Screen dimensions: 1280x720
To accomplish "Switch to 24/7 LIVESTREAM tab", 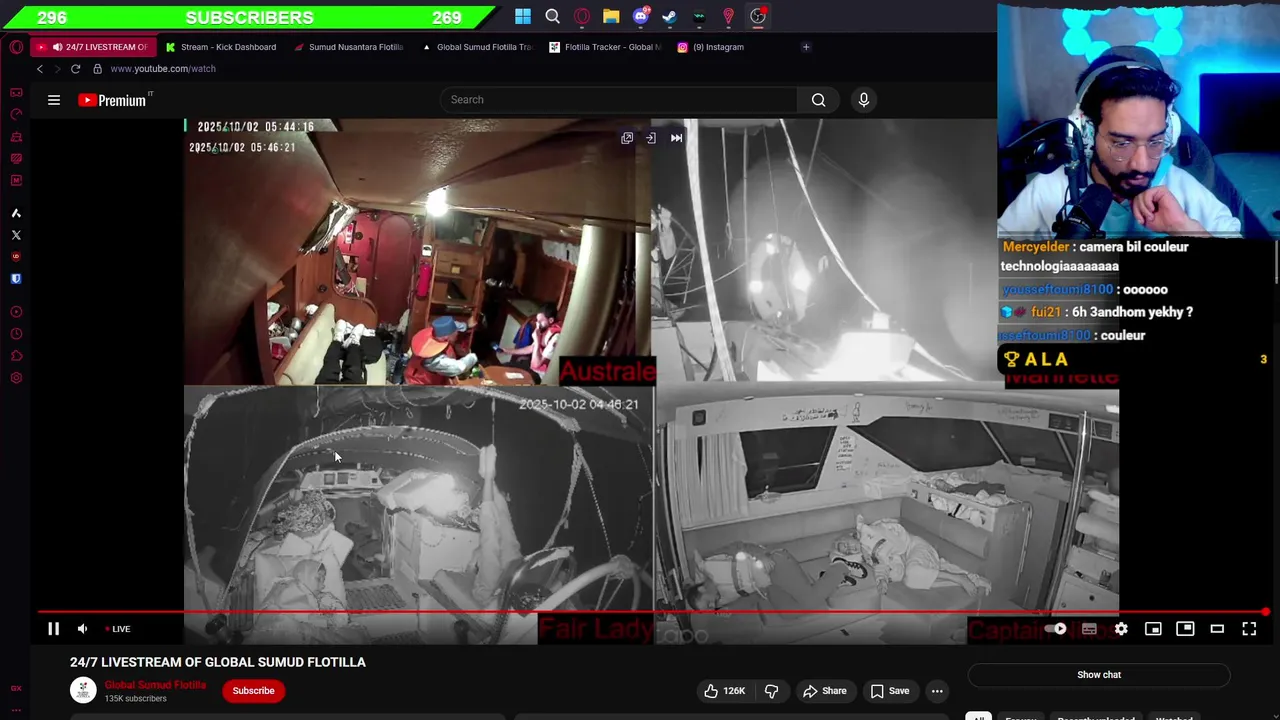I will pos(94,47).
